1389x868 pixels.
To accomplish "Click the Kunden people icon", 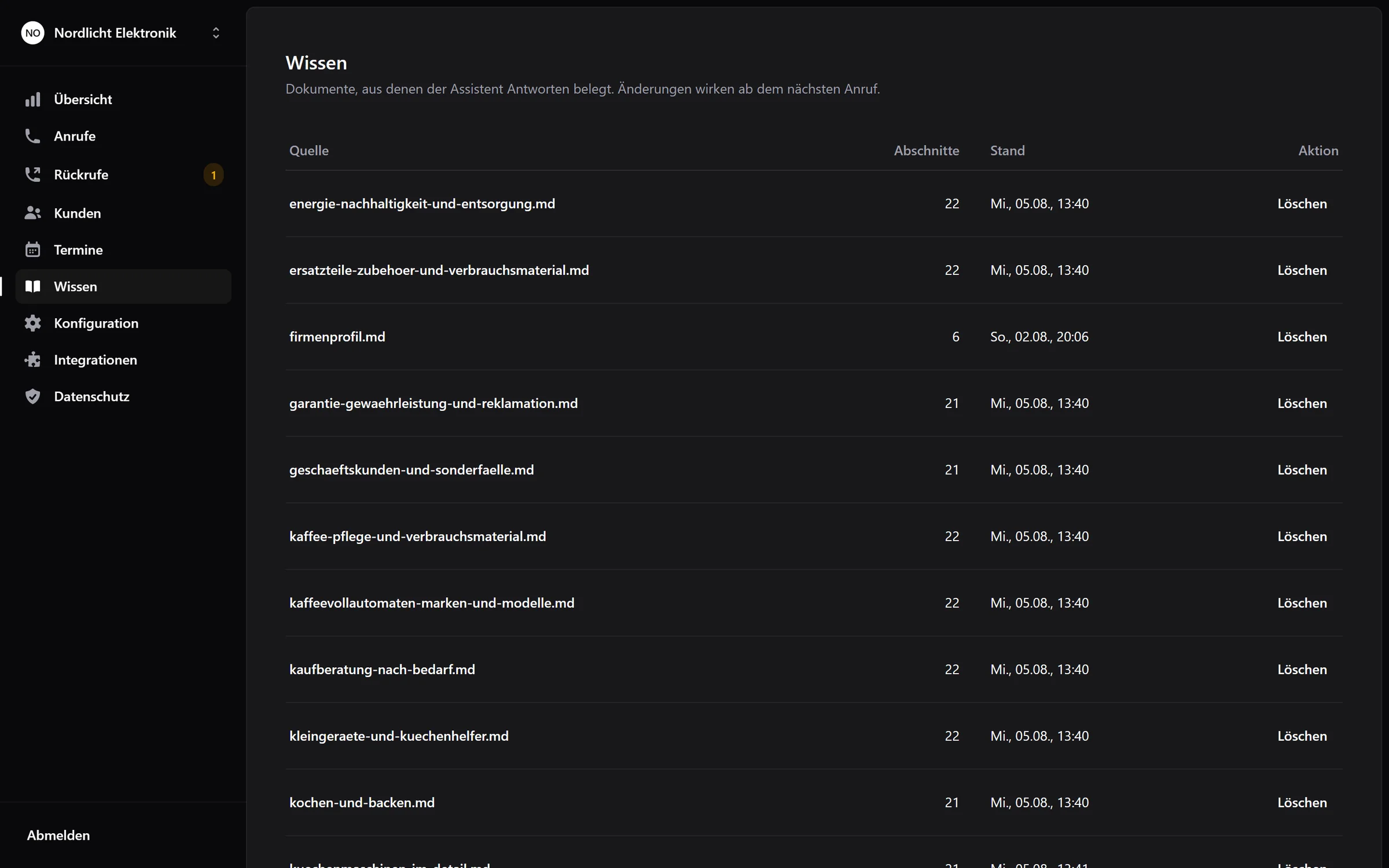I will [33, 213].
